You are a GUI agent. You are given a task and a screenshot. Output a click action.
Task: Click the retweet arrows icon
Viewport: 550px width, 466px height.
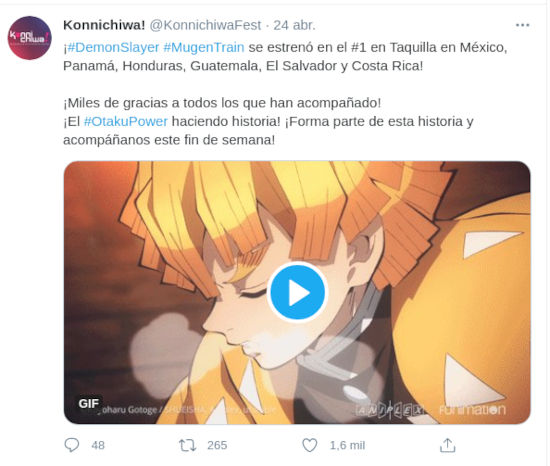[x=187, y=446]
